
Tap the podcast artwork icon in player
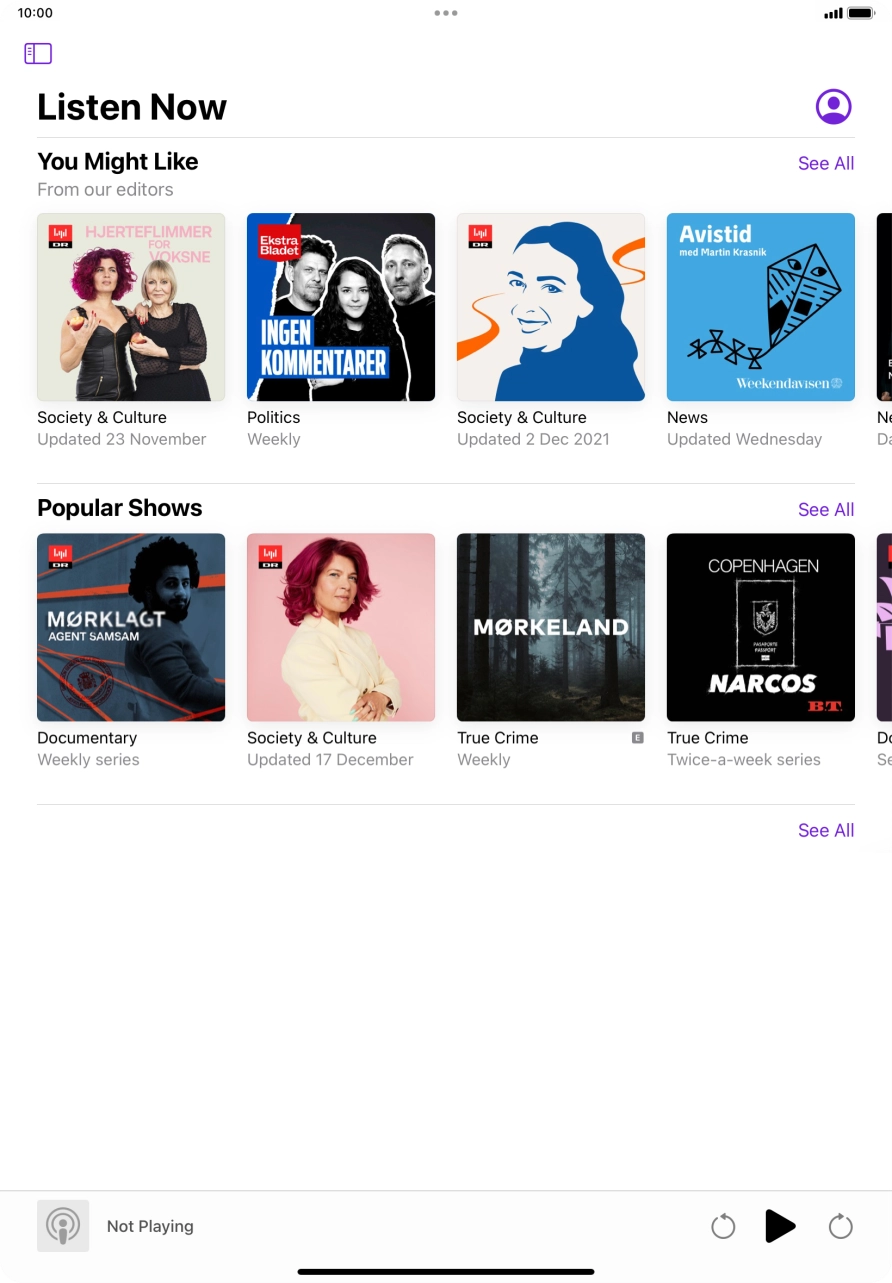click(x=63, y=1226)
